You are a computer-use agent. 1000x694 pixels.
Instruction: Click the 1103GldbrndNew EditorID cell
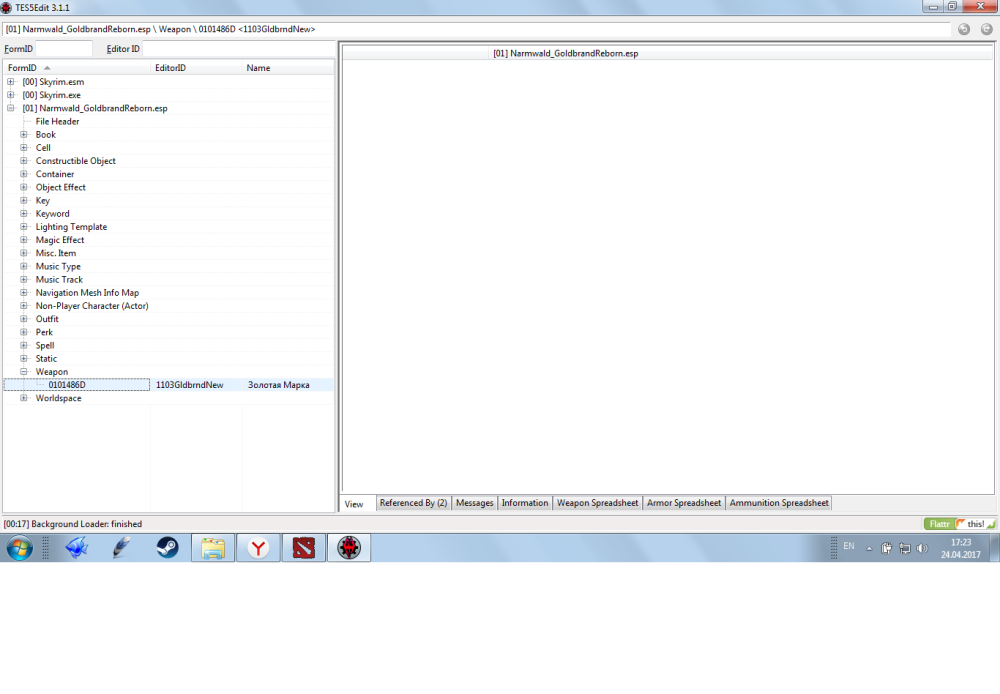click(190, 385)
